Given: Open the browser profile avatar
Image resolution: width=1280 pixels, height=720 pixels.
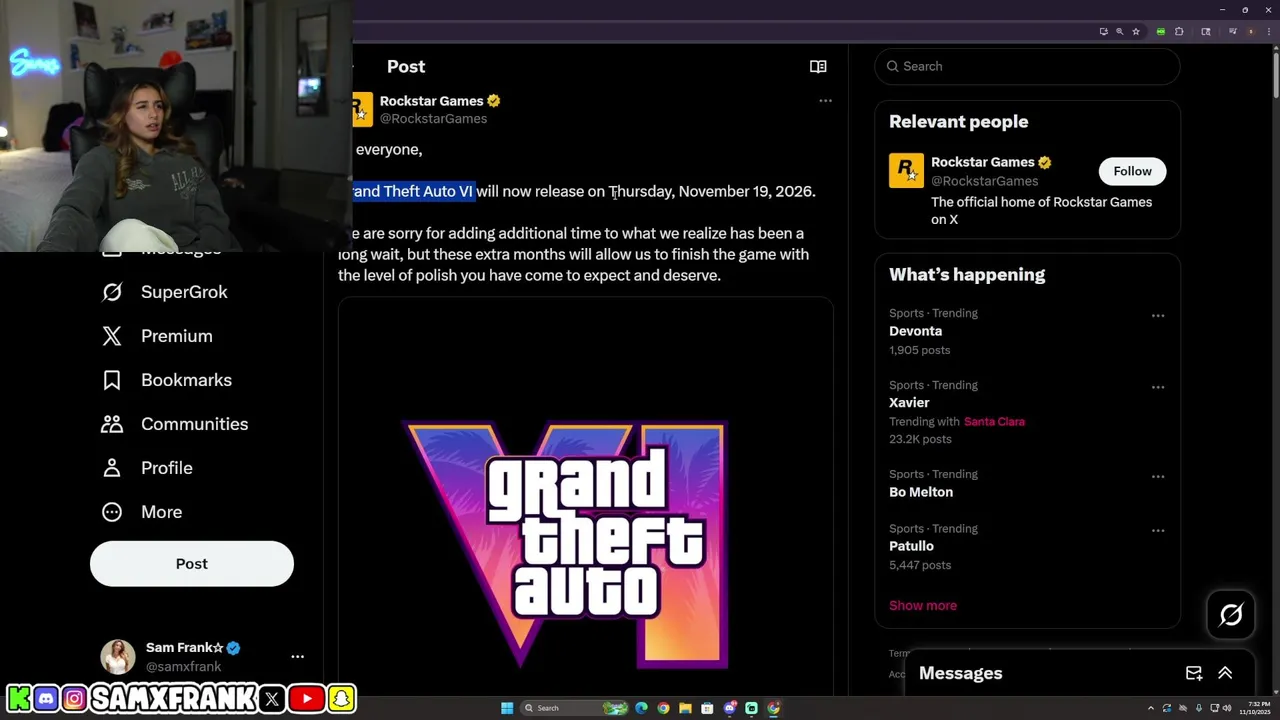Looking at the screenshot, I should (x=1251, y=31).
